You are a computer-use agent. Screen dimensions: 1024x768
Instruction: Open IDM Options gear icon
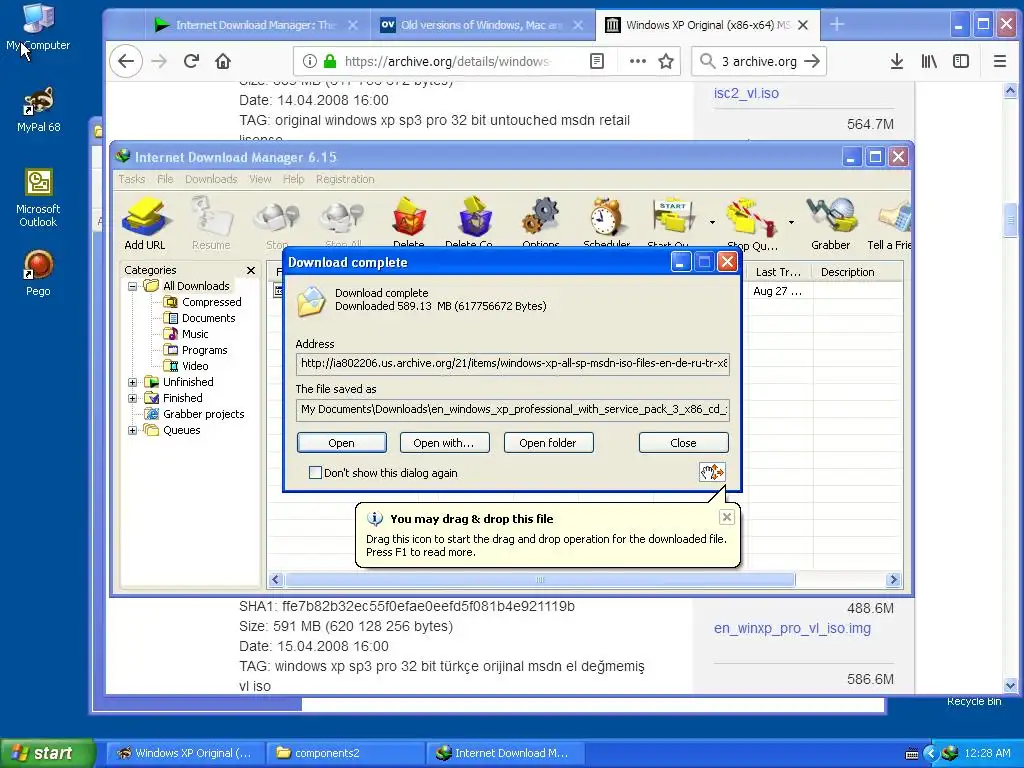[x=541, y=223]
